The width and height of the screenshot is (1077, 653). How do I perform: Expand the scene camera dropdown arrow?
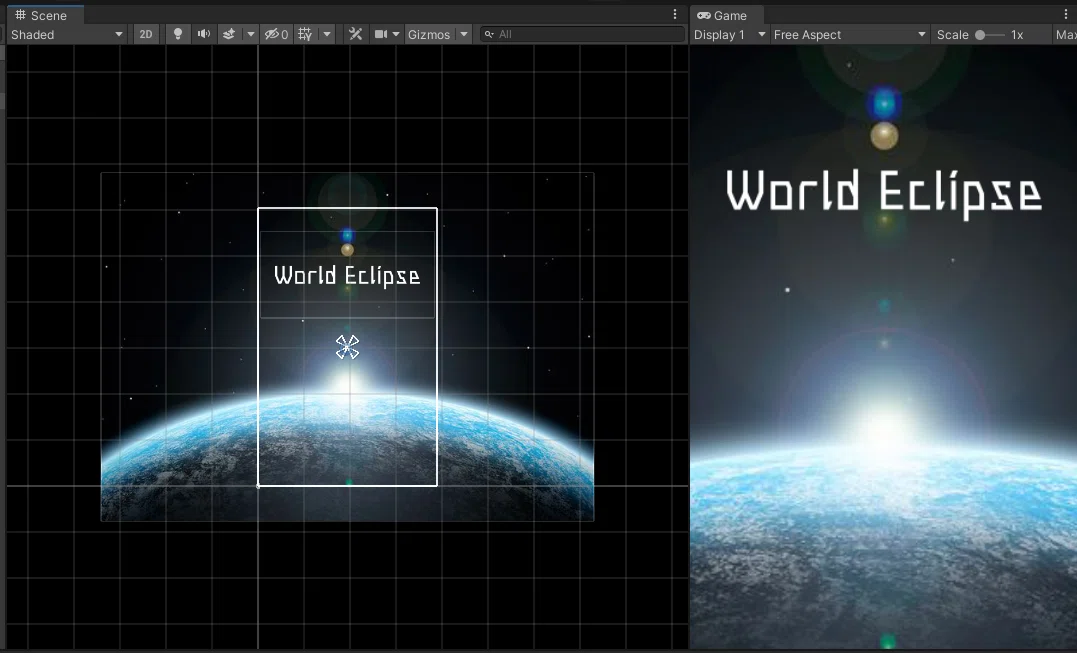point(396,34)
